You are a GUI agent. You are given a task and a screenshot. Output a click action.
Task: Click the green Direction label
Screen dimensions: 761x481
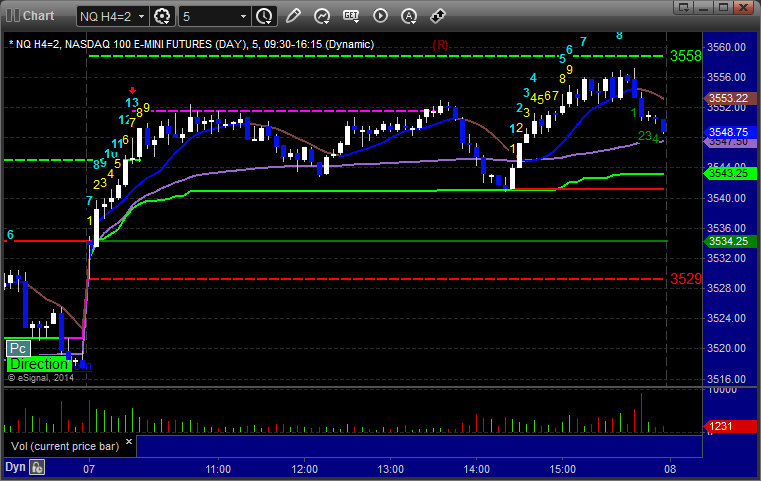[x=39, y=364]
